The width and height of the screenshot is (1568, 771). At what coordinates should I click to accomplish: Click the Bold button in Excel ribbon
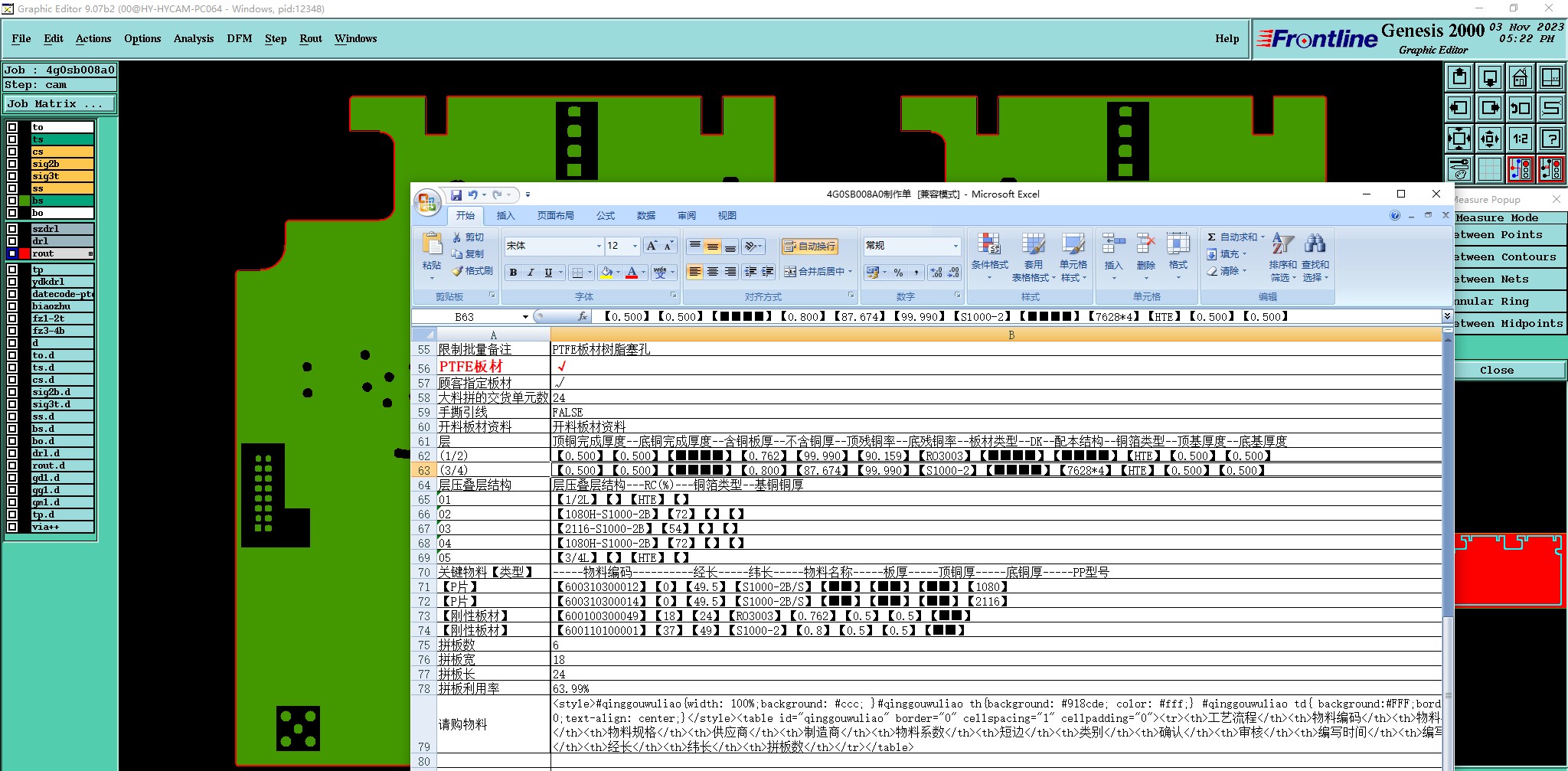click(x=513, y=272)
